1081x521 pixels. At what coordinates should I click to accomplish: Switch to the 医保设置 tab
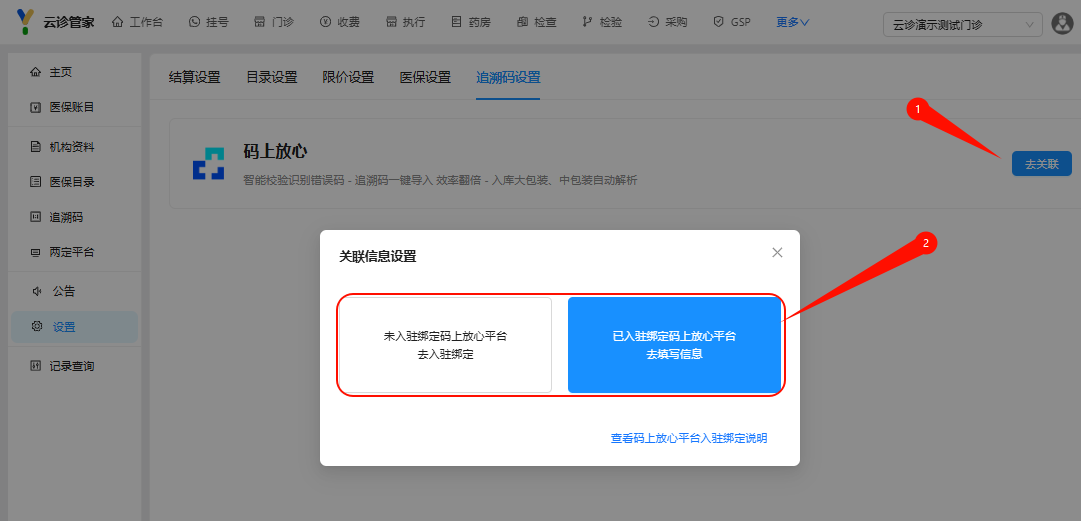[x=425, y=77]
